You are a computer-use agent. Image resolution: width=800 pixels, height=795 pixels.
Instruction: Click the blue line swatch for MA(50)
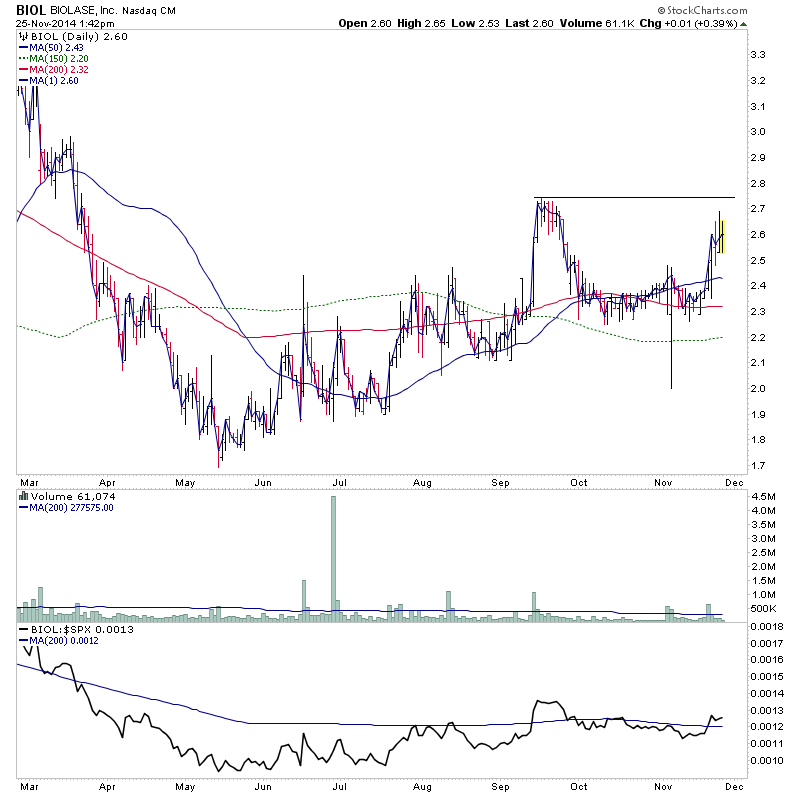[x=23, y=47]
